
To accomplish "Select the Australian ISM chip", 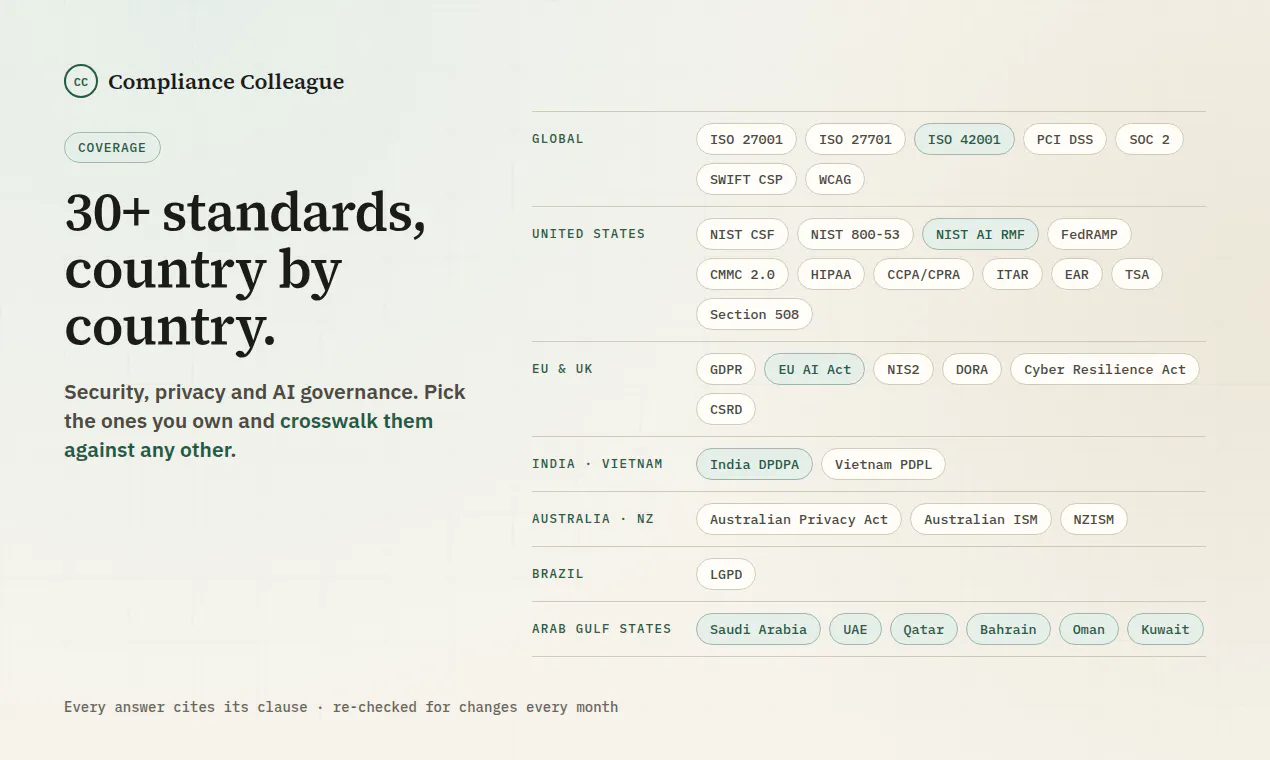I will click(x=981, y=519).
